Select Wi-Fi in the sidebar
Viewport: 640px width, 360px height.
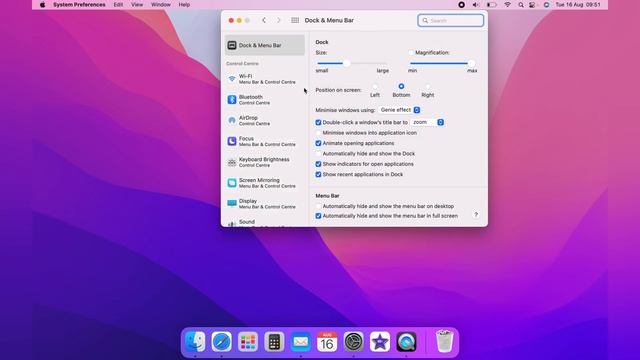tap(264, 79)
